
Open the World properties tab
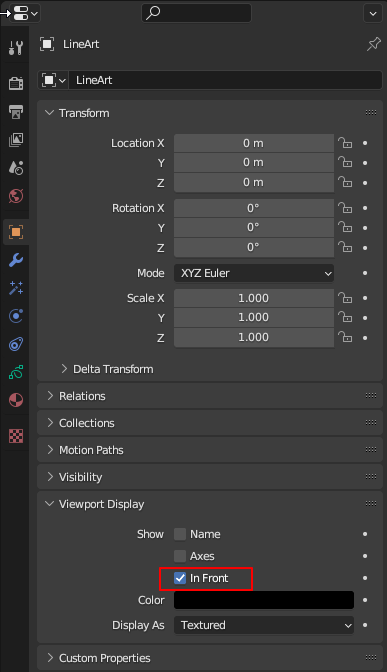(16, 196)
